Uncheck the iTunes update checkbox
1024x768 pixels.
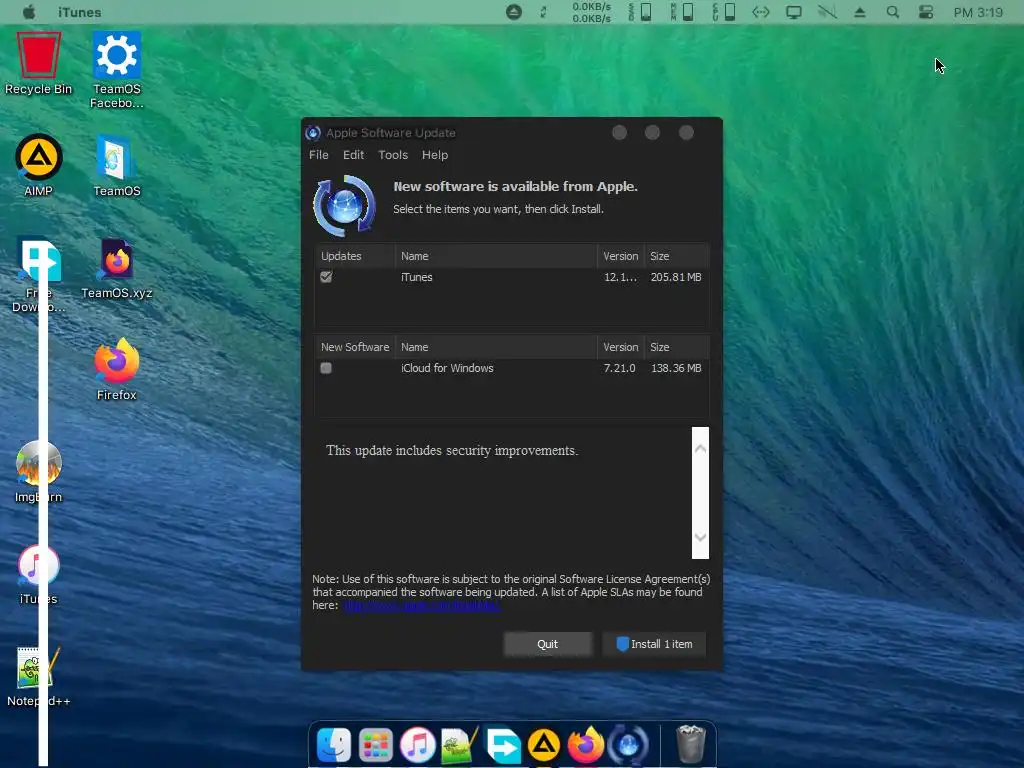tap(326, 277)
